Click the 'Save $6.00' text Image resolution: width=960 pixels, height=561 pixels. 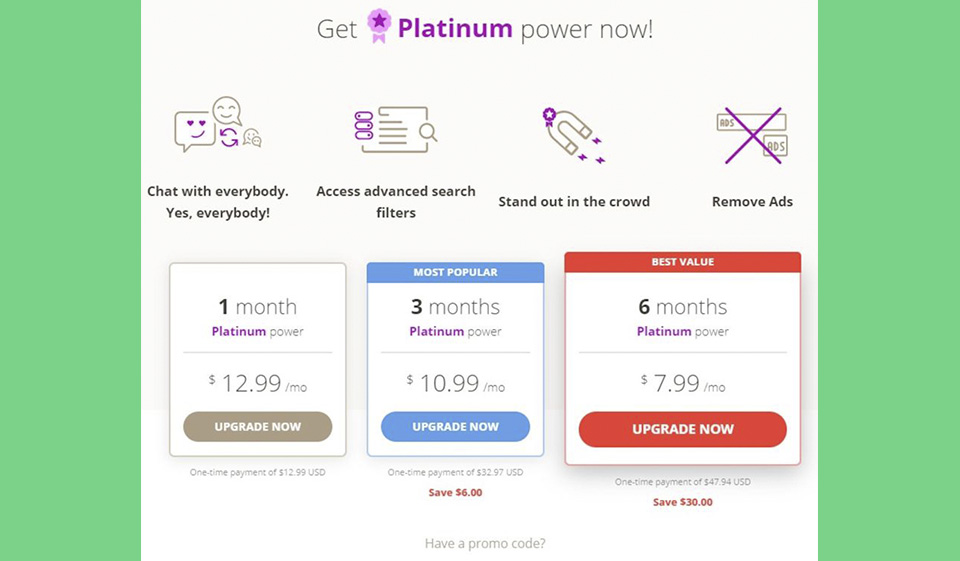[x=455, y=492]
